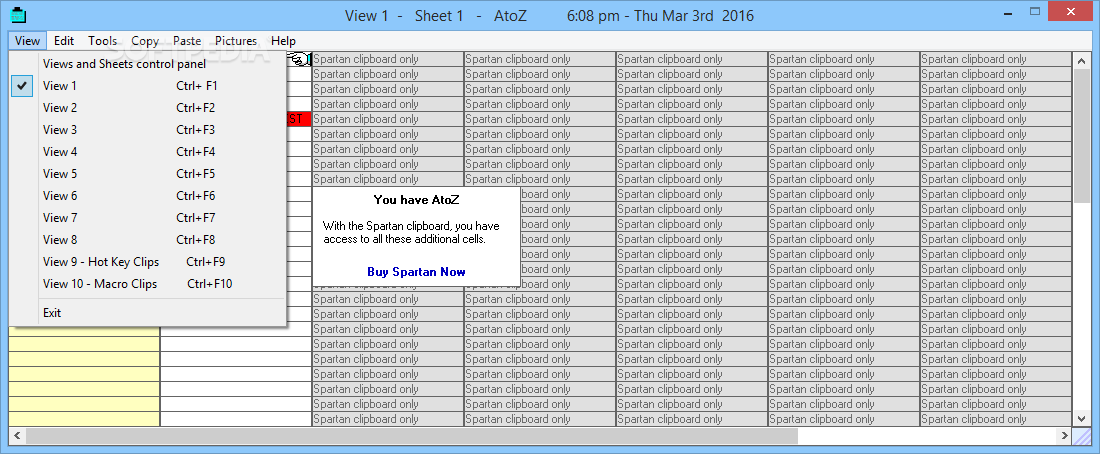This screenshot has height=454, width=1100.
Task: Maximize the AtoZ window
Action: [1035, 12]
